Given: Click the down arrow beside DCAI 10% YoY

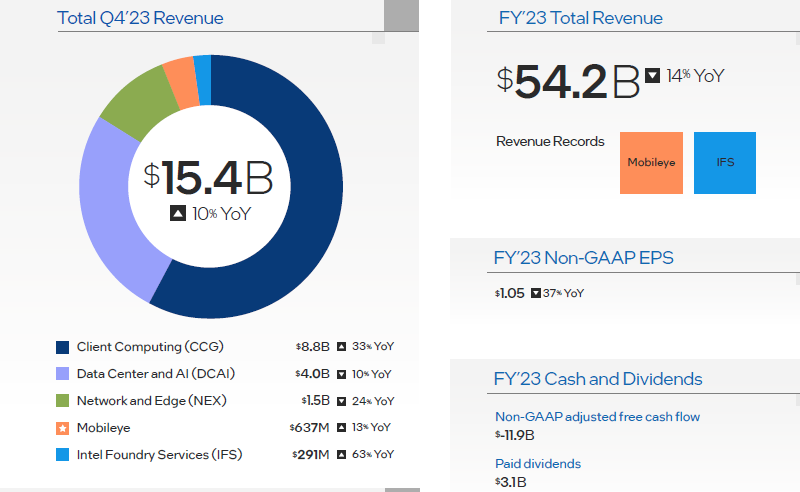Looking at the screenshot, I should pyautogui.click(x=341, y=374).
